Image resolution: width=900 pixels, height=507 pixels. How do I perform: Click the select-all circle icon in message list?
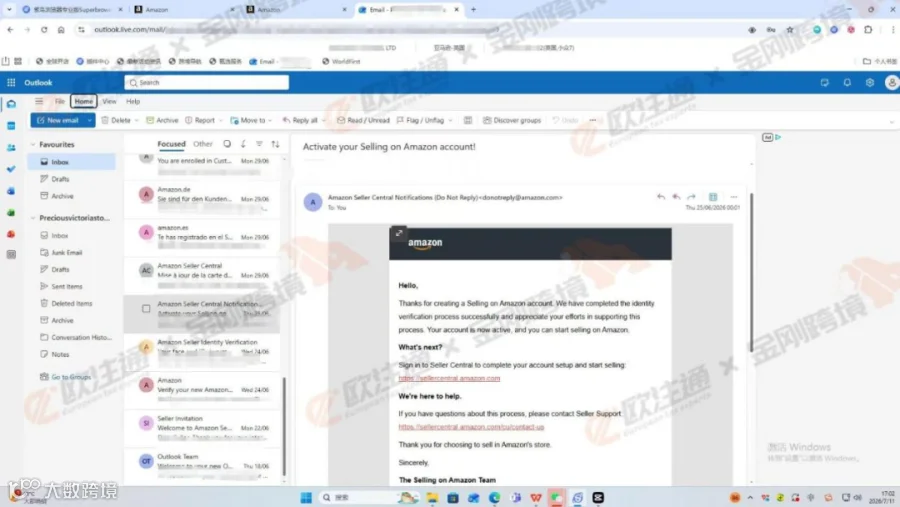pos(227,144)
